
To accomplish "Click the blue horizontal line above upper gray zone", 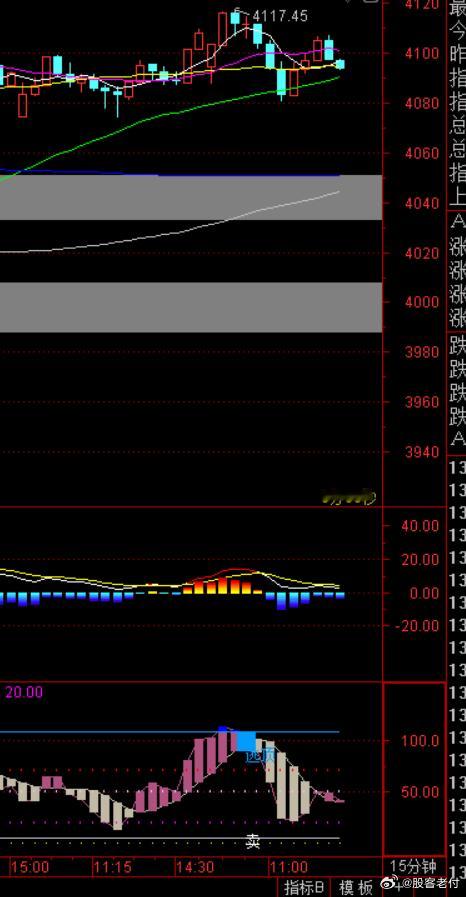I will (172, 173).
